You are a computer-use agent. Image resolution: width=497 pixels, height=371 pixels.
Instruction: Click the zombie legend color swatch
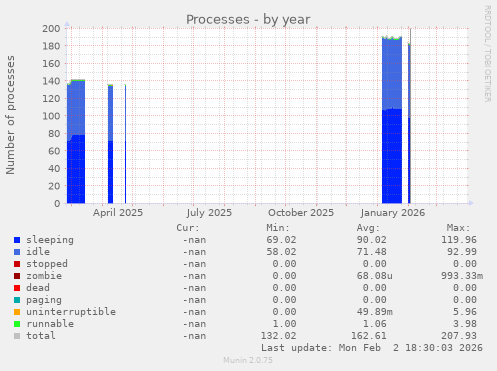[x=17, y=276]
